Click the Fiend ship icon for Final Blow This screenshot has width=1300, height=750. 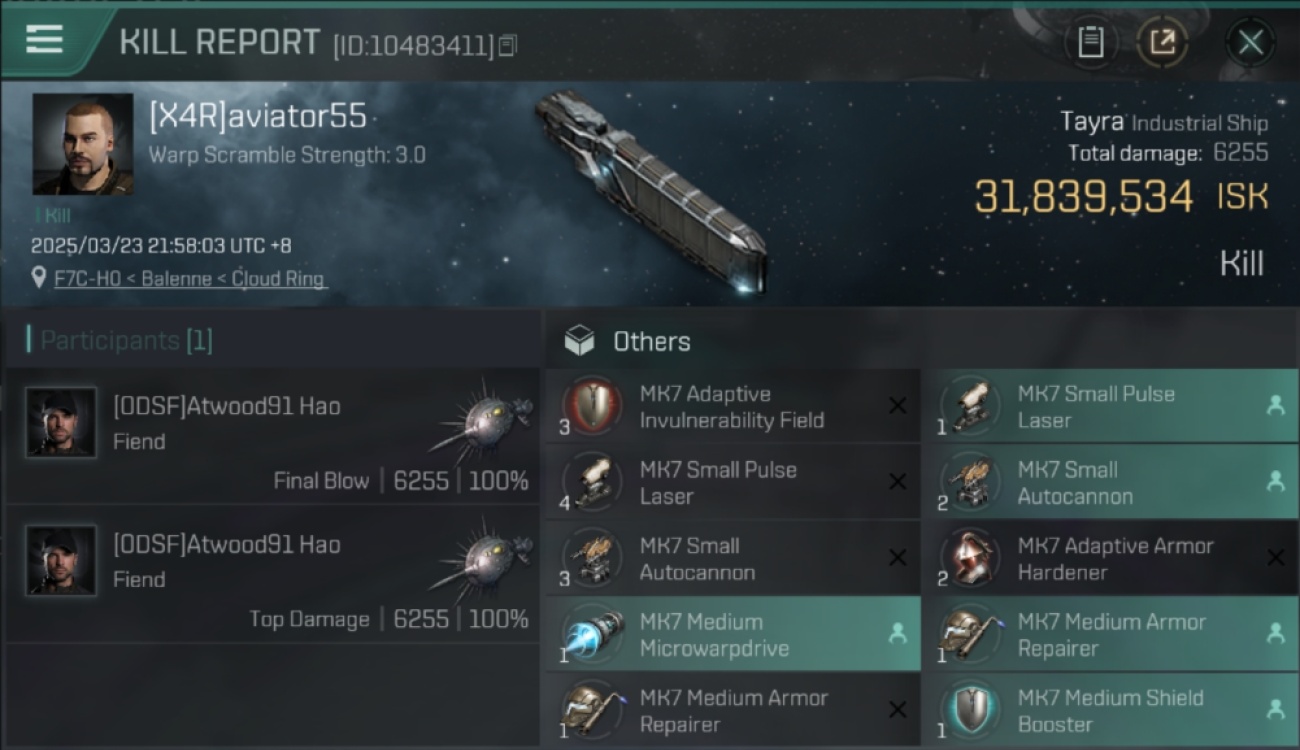click(x=483, y=420)
